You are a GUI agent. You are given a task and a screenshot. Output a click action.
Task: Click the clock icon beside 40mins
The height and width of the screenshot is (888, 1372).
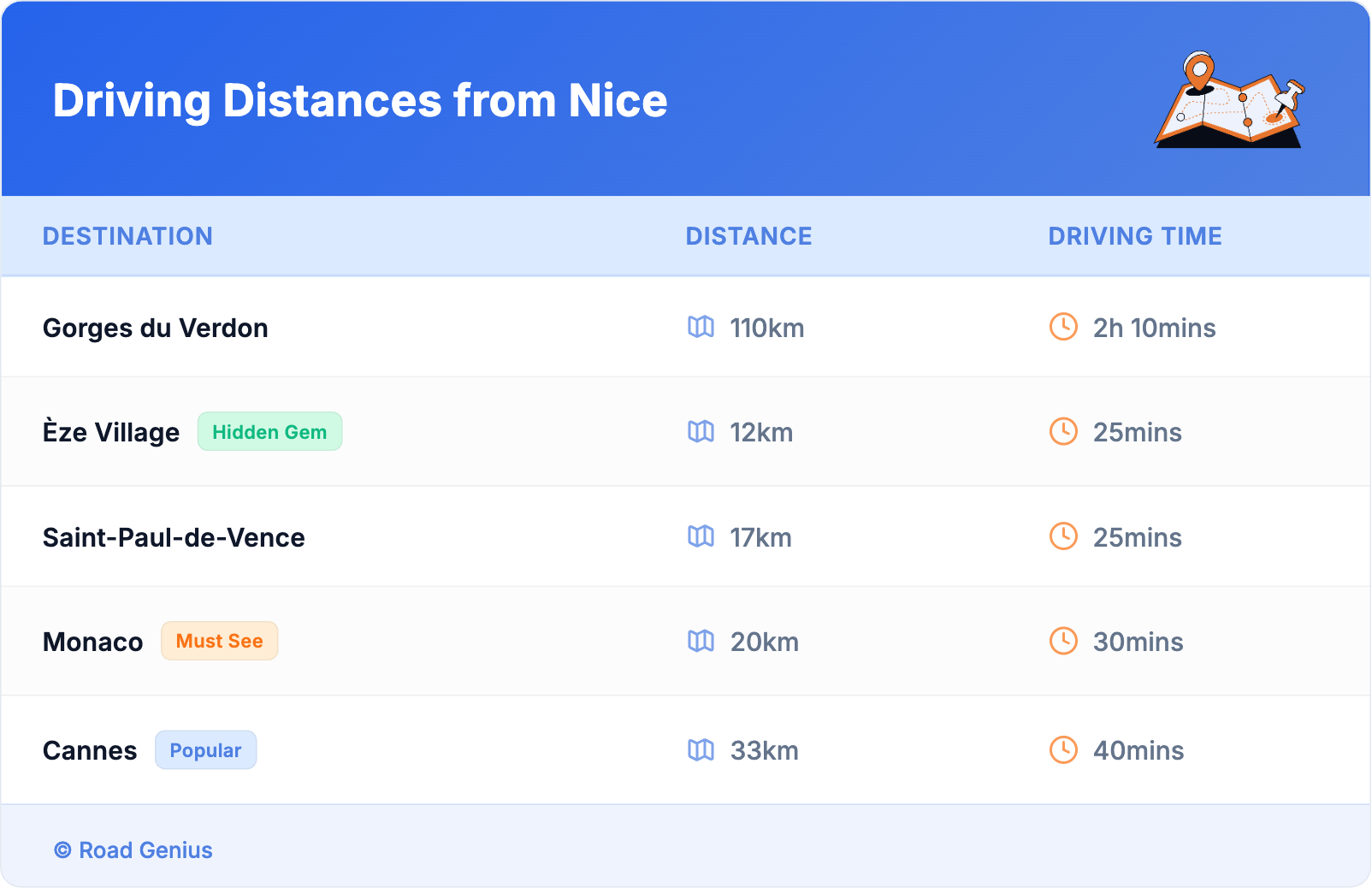[x=1063, y=749]
